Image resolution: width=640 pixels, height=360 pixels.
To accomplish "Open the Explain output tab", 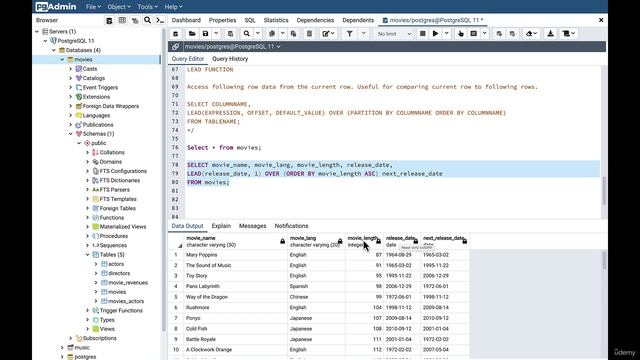I will point(221,226).
